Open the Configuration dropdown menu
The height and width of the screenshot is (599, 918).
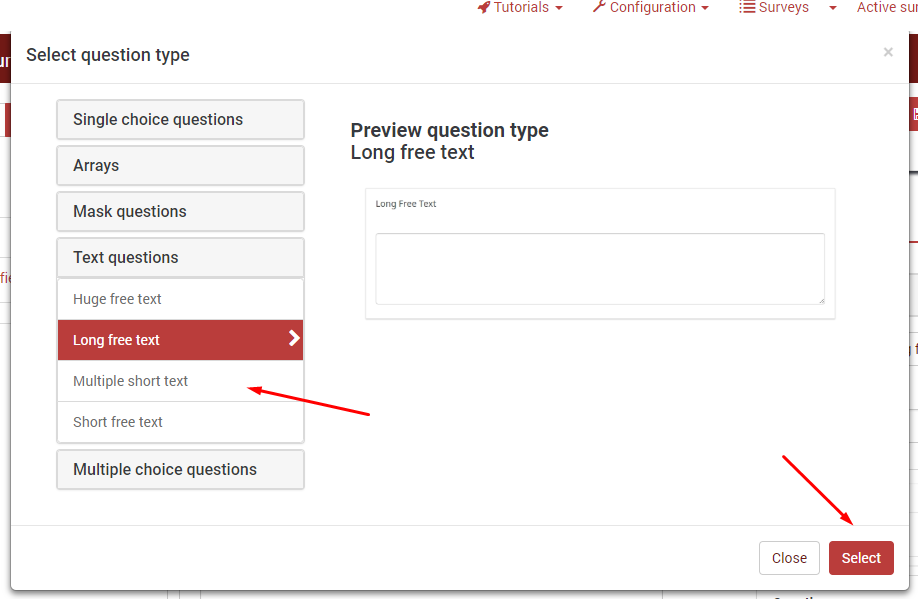click(x=650, y=7)
